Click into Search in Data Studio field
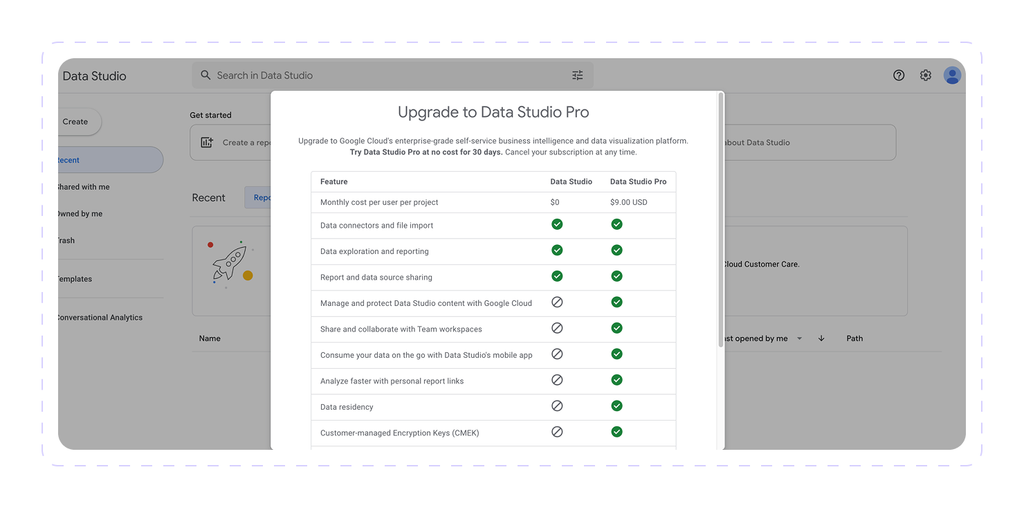Image resolution: width=1024 pixels, height=508 pixels. [392, 75]
